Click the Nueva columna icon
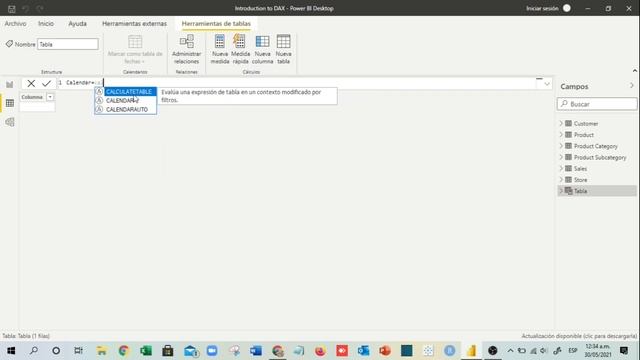Screen dimensions: 640x360 (x=262, y=42)
